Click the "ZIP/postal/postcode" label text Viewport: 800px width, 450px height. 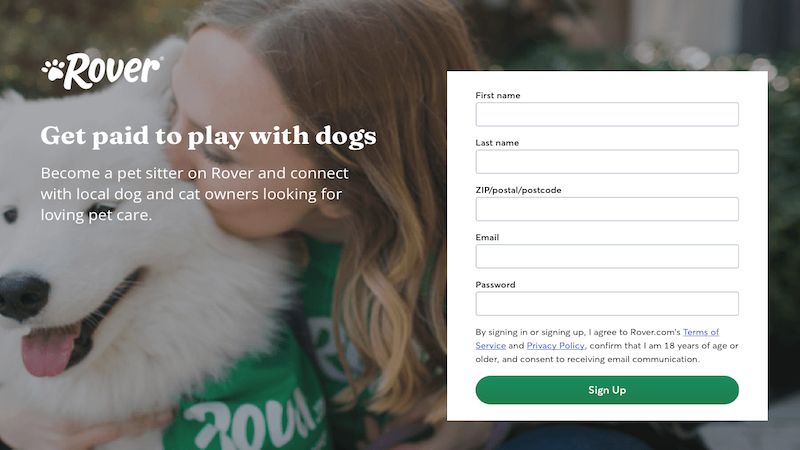[518, 190]
